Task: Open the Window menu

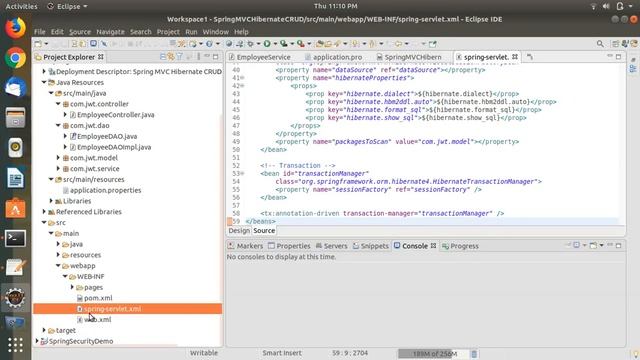Action: [216, 31]
